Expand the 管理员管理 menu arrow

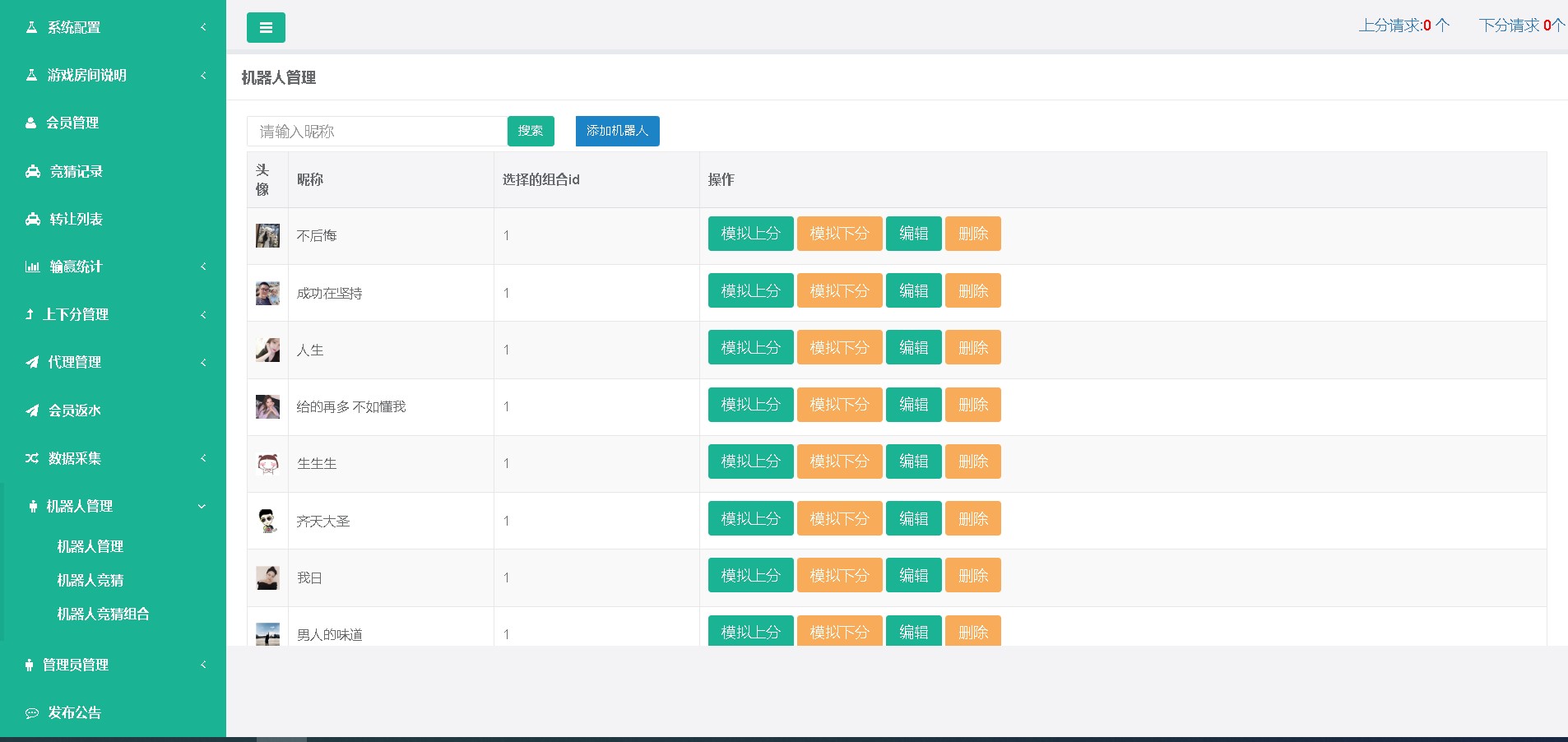[203, 665]
